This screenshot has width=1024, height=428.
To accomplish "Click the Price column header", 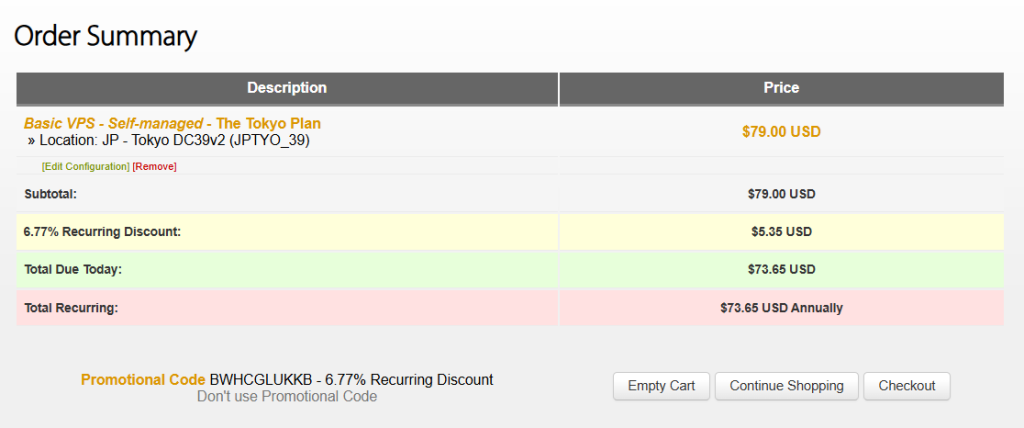I will tap(781, 88).
